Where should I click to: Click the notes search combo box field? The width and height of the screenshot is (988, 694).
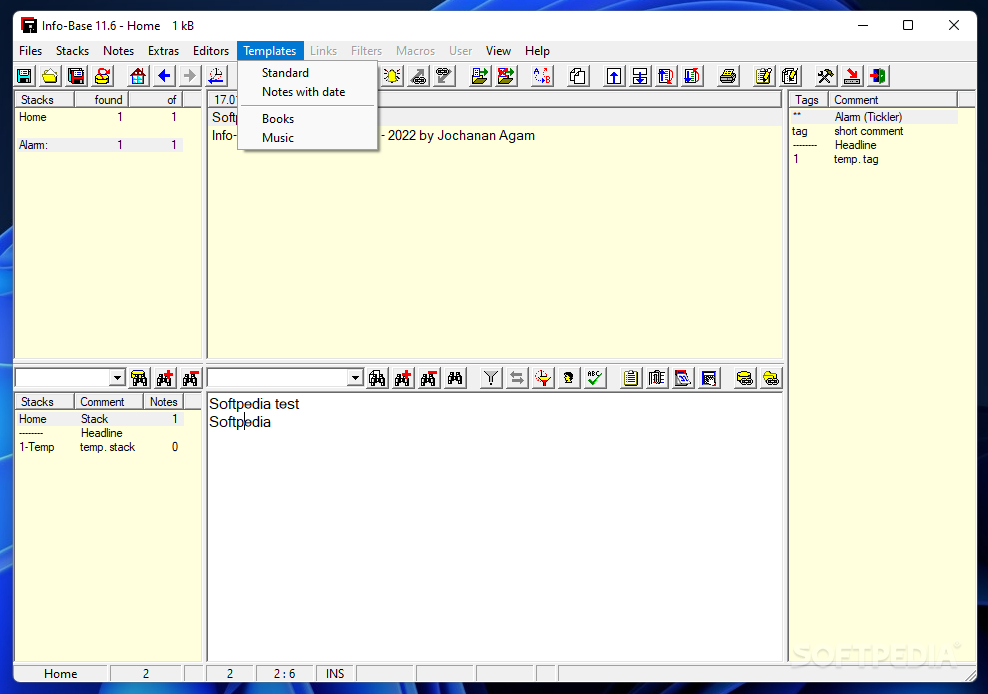point(278,378)
